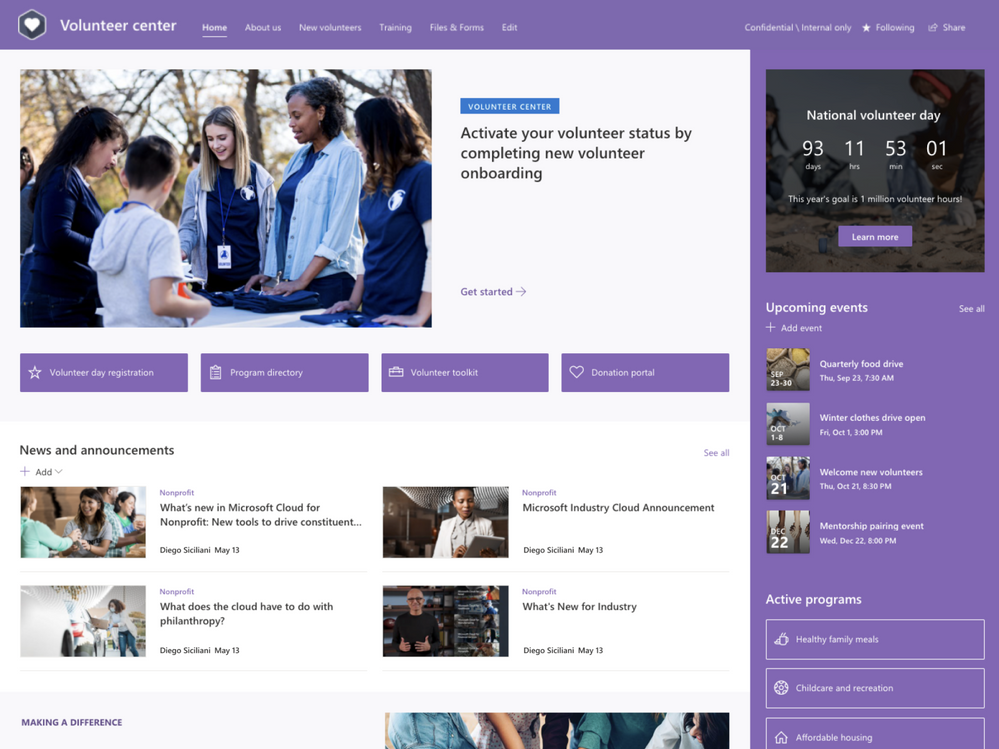Click the VOLUNTEER CENTER blue tag
Viewport: 999px width, 749px height.
[510, 106]
